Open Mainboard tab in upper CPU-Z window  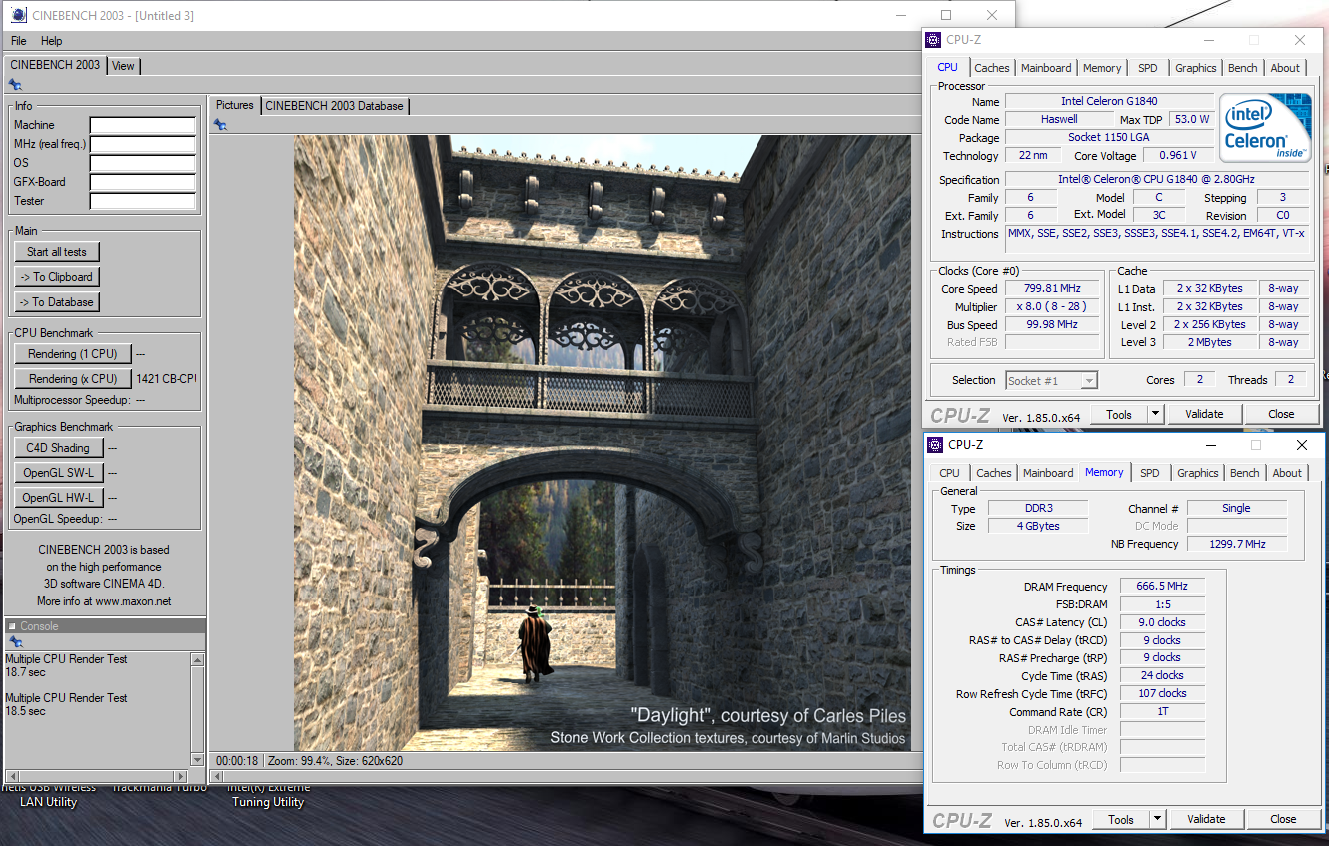tap(1046, 68)
